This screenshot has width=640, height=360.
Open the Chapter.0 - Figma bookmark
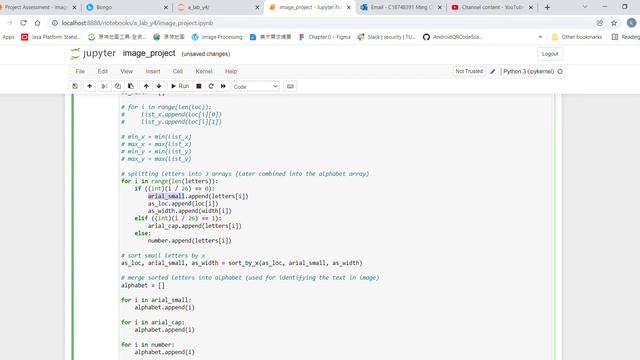tap(324, 37)
